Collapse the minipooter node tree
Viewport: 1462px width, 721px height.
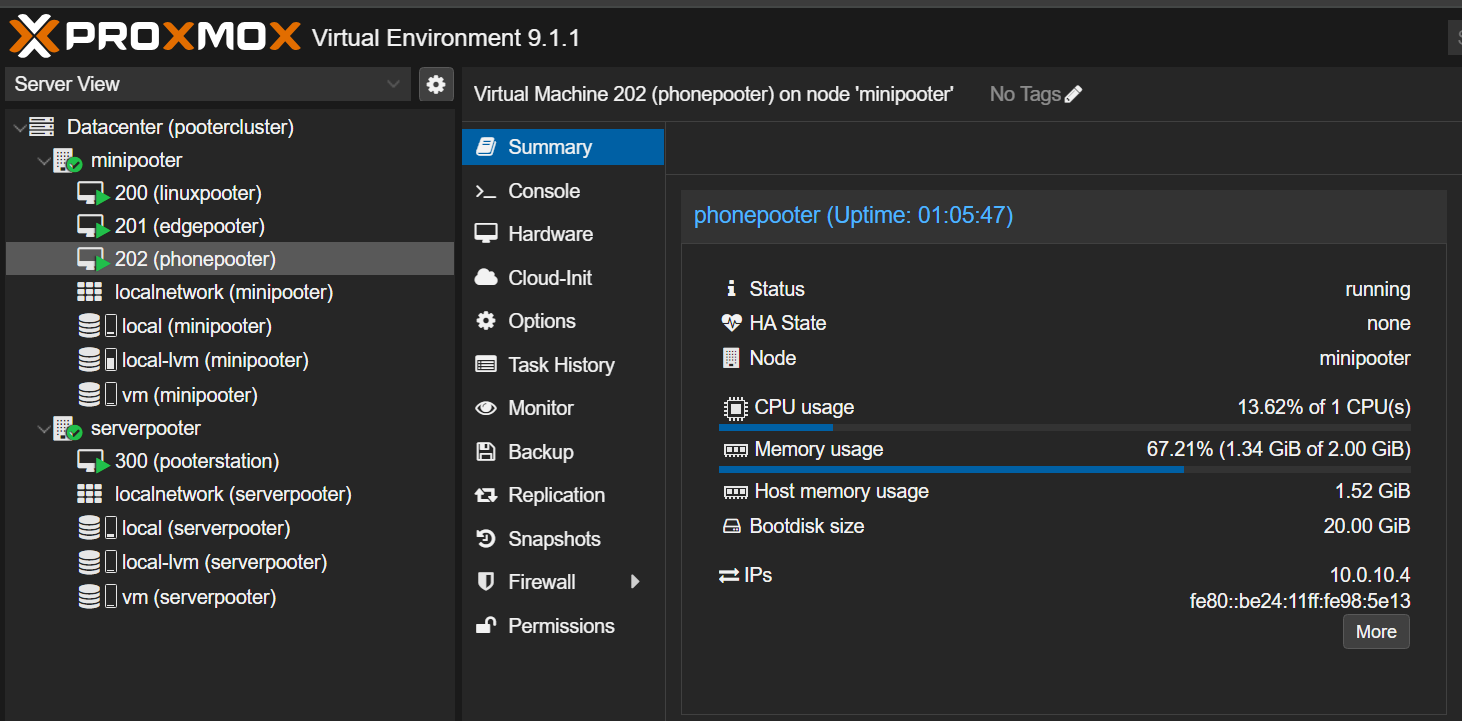[44, 160]
